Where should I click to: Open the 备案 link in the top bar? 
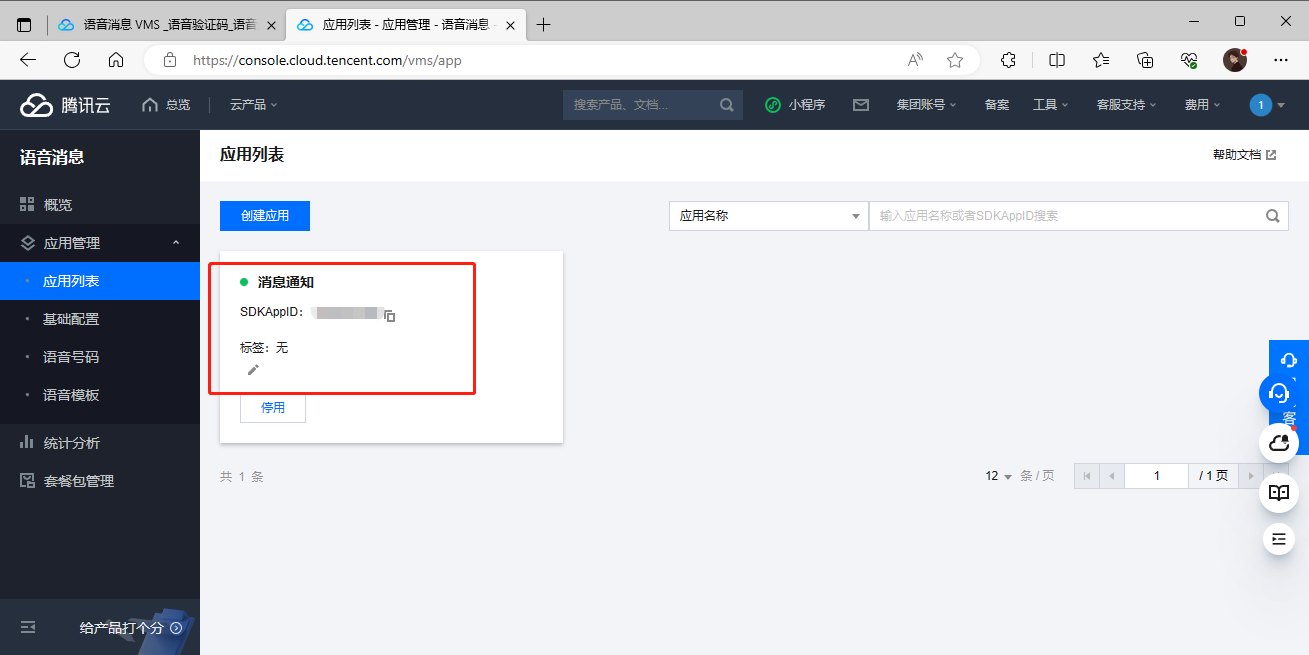click(x=996, y=104)
